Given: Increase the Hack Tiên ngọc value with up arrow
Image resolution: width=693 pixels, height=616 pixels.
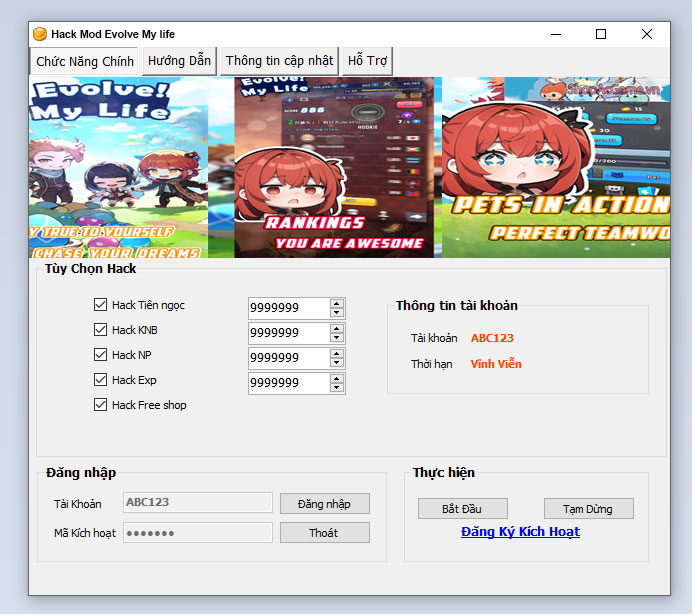Looking at the screenshot, I should 337,304.
